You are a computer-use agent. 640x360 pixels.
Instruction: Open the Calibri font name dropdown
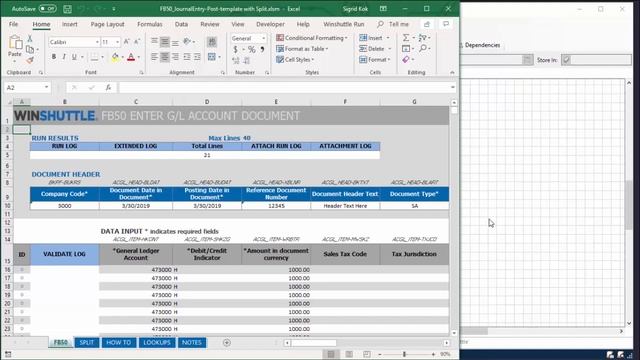[x=97, y=42]
